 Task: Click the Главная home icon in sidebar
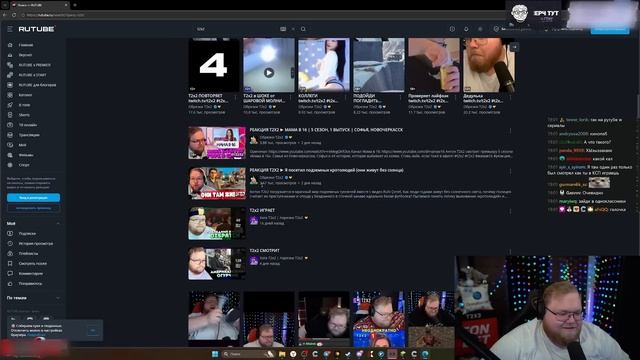pyautogui.click(x=10, y=45)
